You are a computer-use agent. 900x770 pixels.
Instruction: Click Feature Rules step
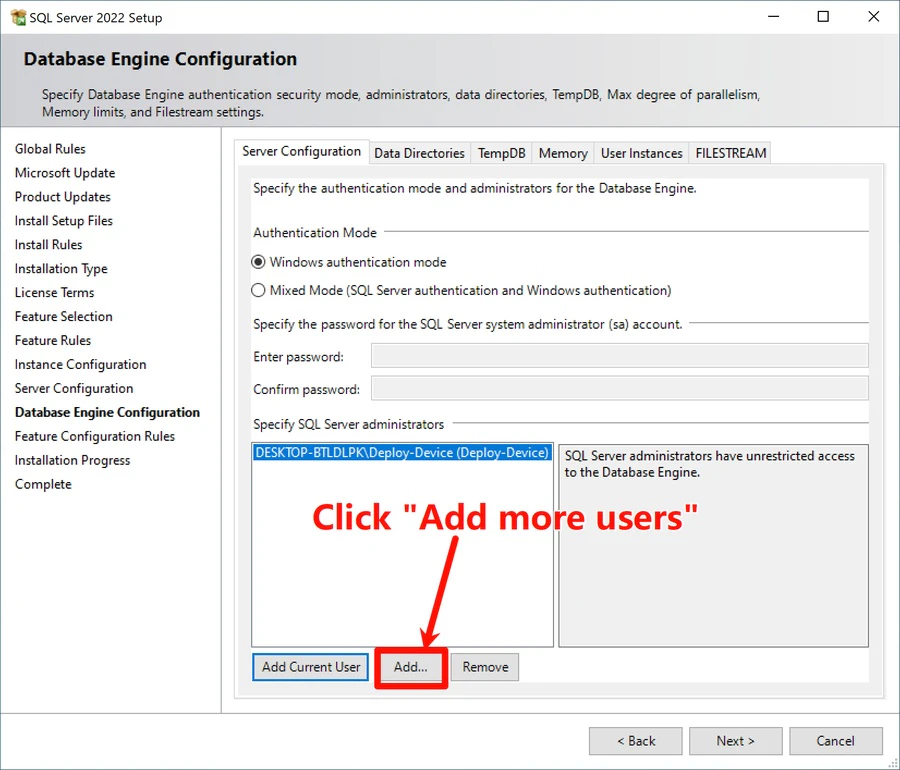coord(53,341)
